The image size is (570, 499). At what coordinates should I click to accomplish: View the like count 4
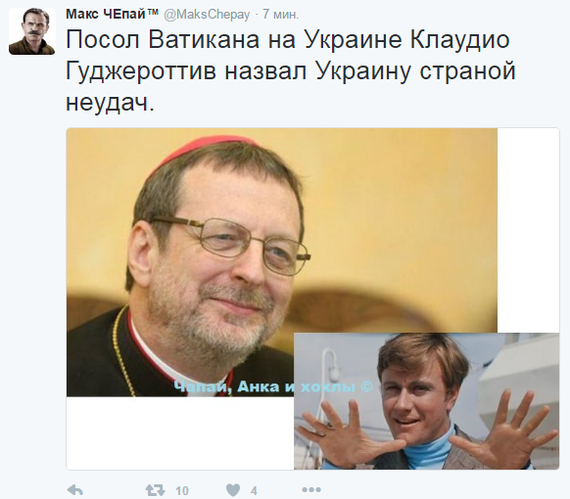click(x=254, y=491)
